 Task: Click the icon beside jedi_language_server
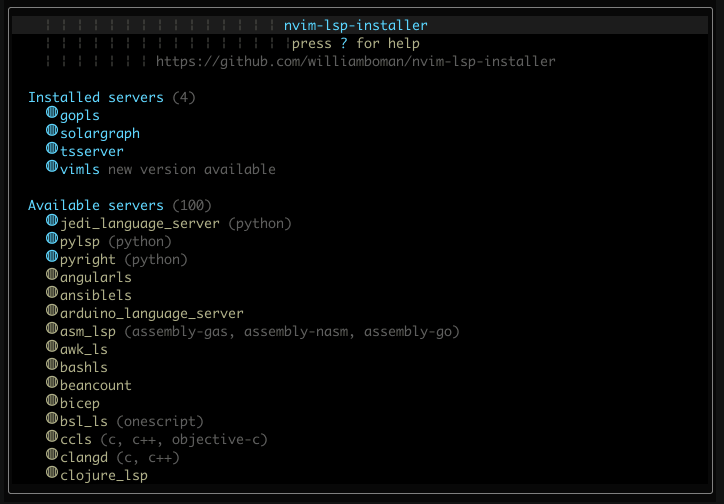(52, 222)
